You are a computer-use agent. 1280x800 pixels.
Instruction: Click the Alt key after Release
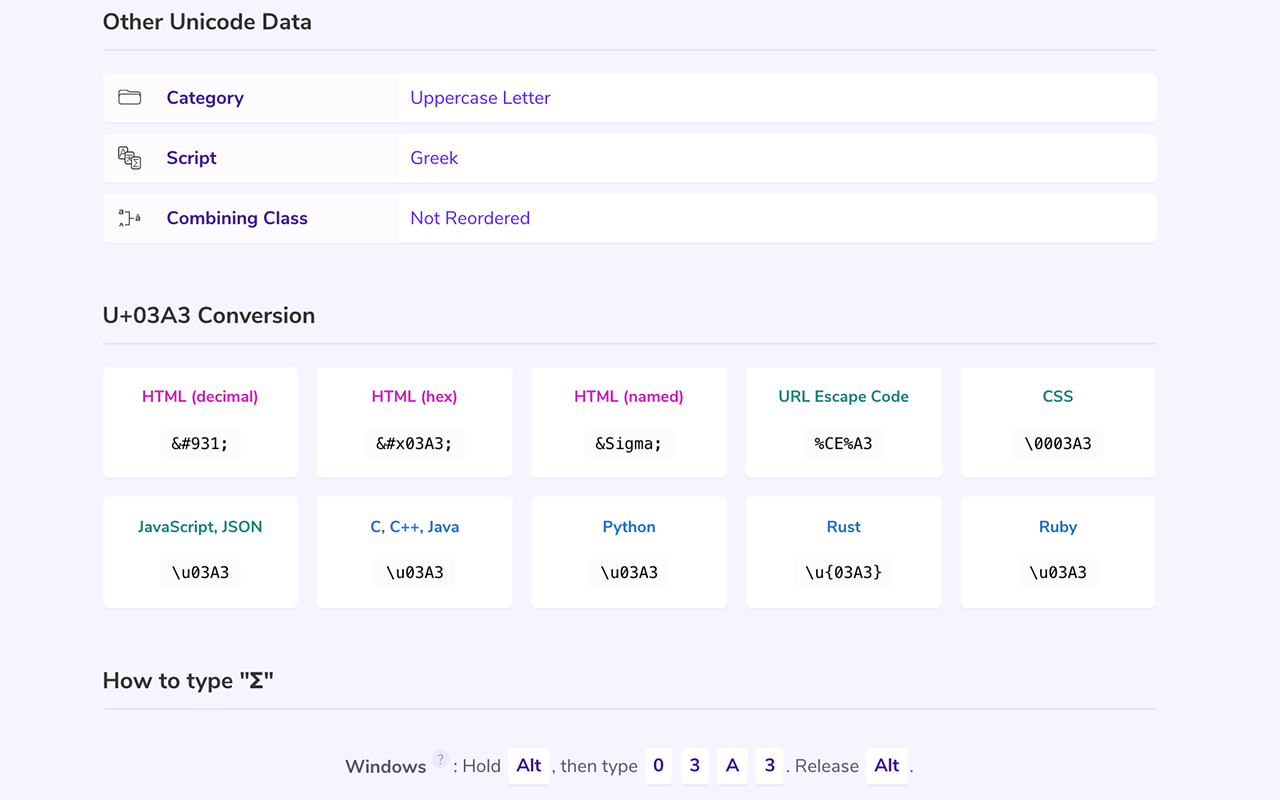887,766
